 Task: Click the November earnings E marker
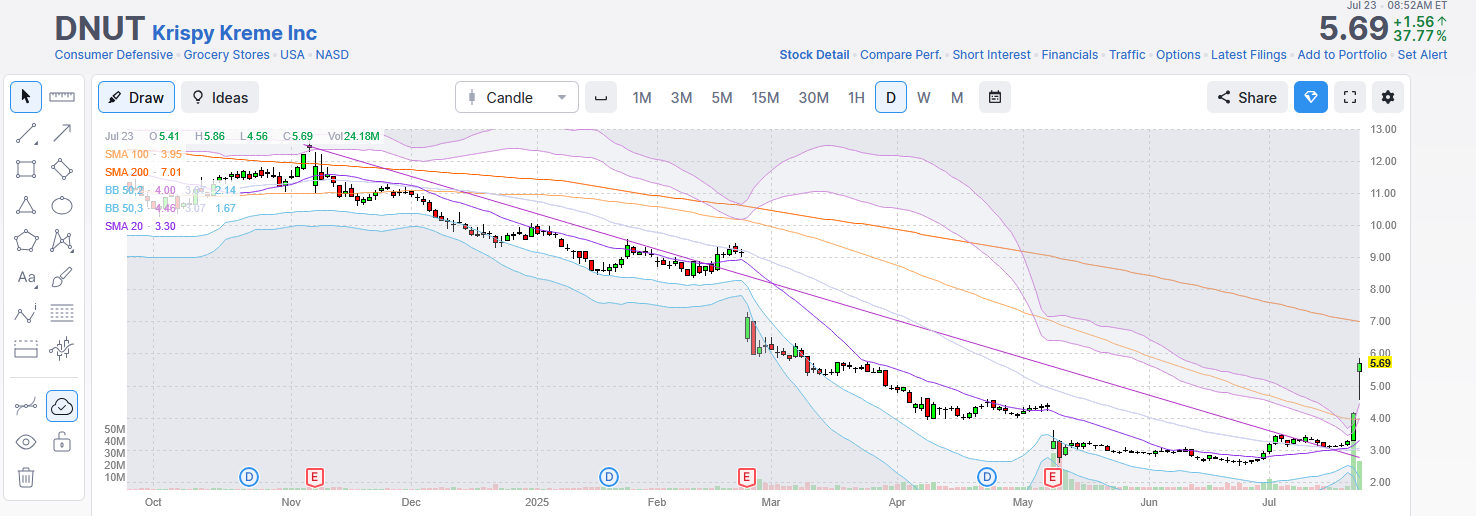coord(315,477)
